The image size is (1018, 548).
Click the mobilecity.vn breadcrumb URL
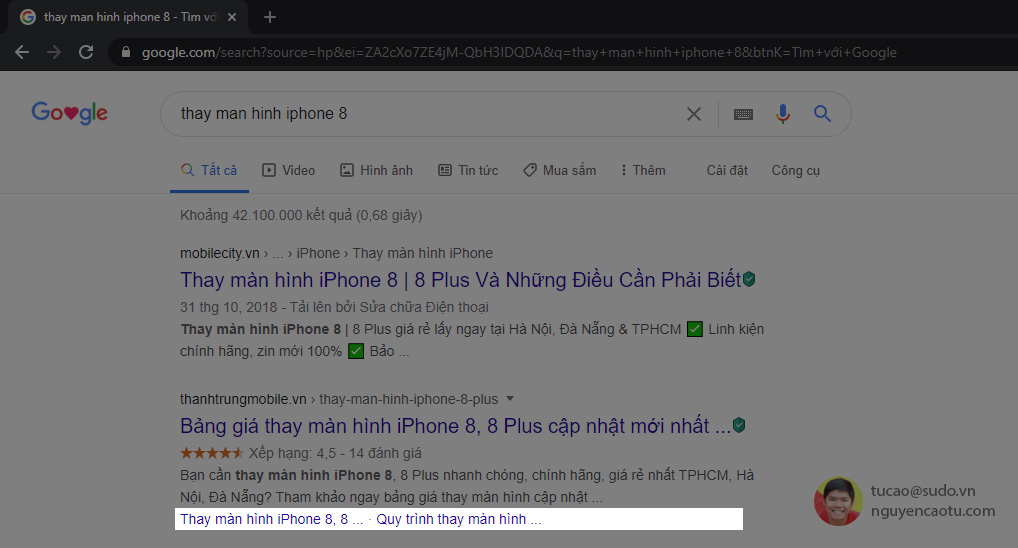tap(336, 253)
